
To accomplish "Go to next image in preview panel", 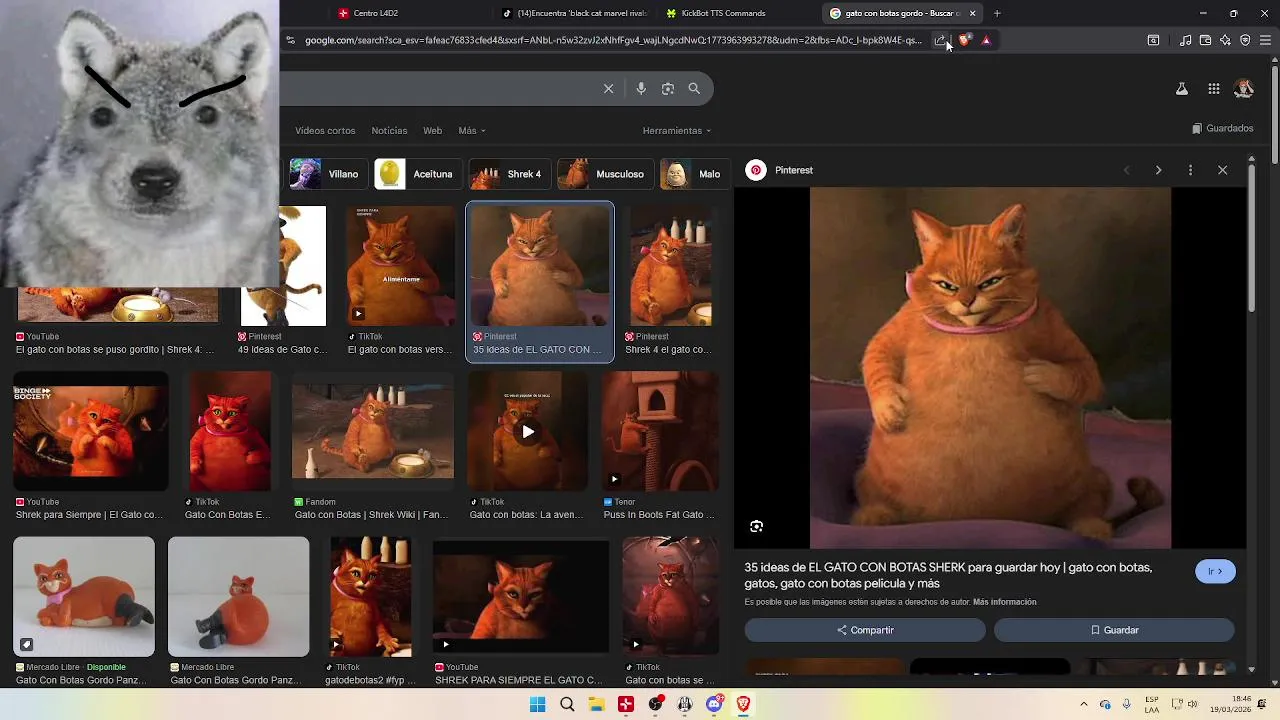I will (x=1158, y=170).
